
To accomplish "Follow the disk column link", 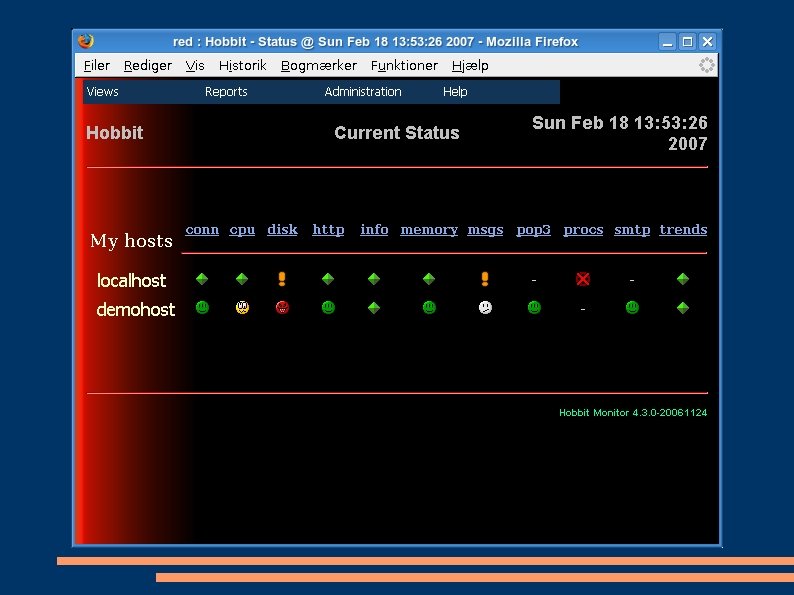I will coord(282,229).
